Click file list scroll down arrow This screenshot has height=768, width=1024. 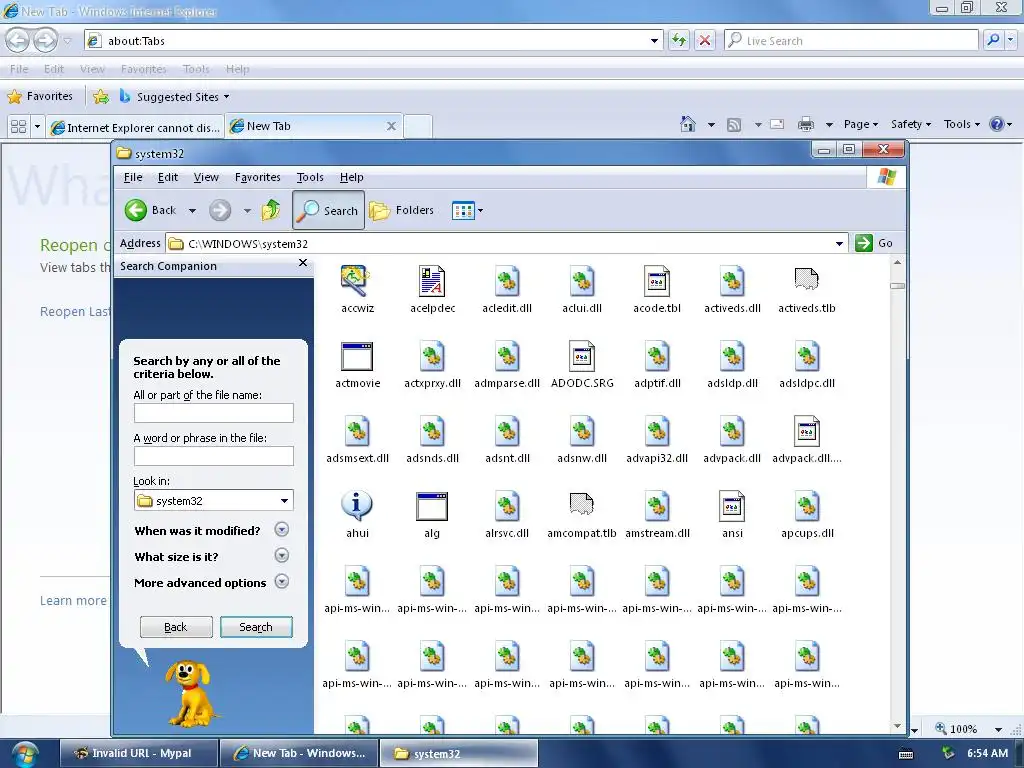(x=897, y=726)
